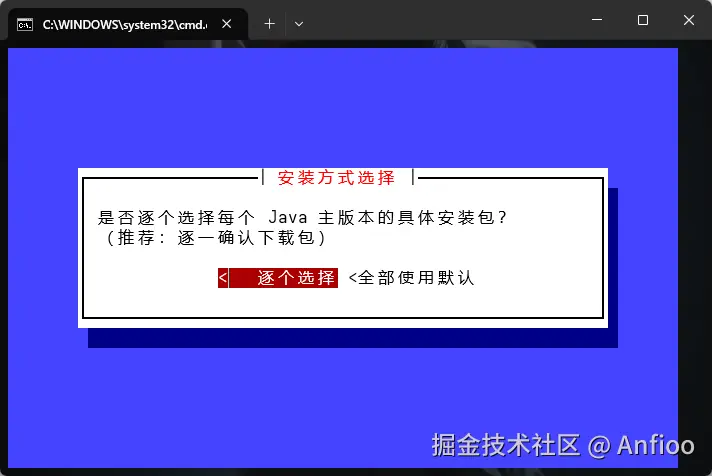Switch to the C:\WINDOWS\system32\cmd tab
This screenshot has height=476, width=712.
click(128, 25)
